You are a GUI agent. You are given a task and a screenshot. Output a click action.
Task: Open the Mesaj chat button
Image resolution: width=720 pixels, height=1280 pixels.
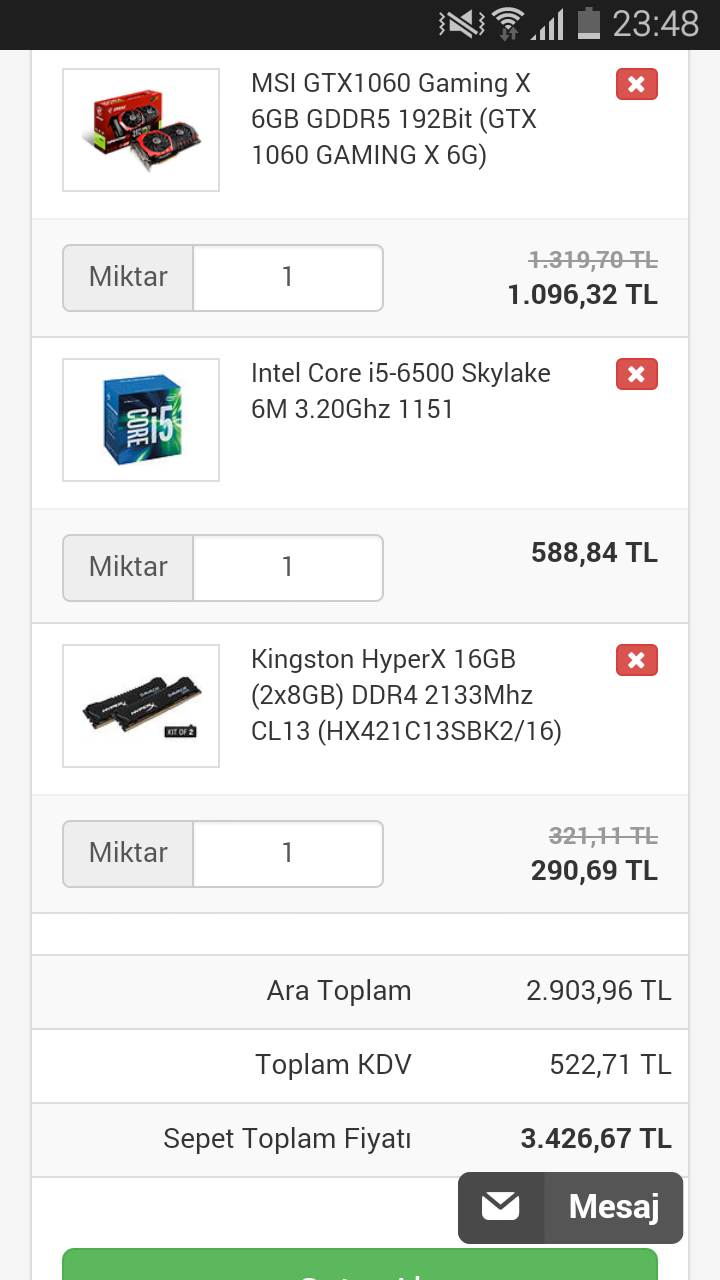pyautogui.click(x=613, y=1207)
